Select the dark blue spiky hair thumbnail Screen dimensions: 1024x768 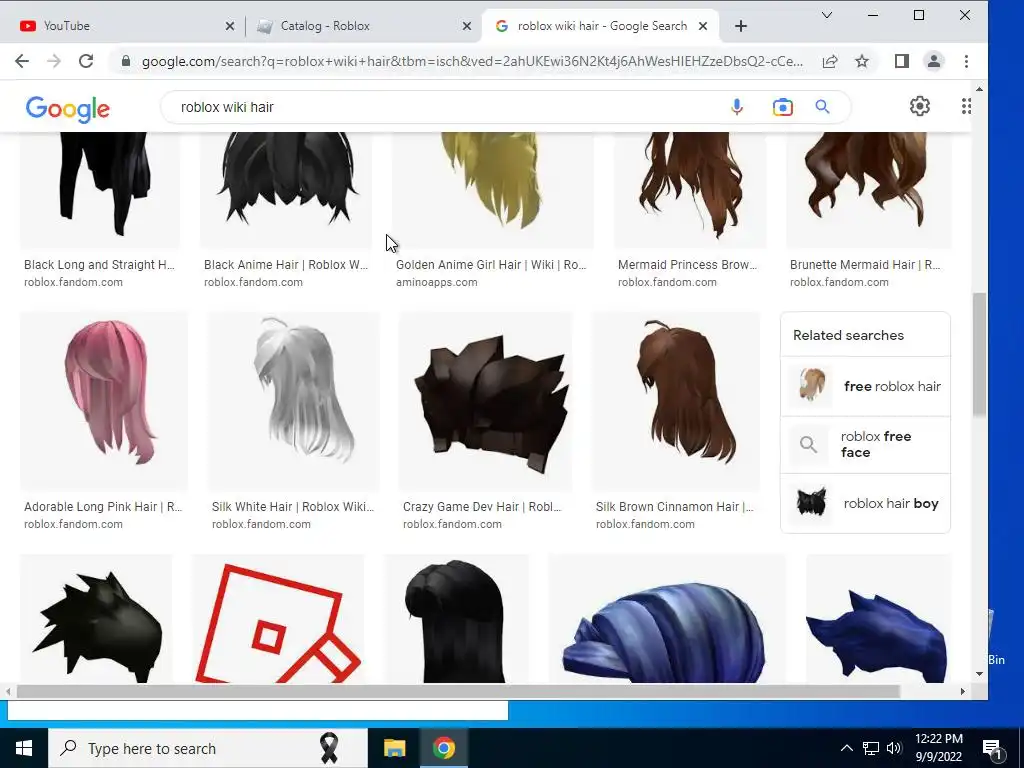point(878,618)
